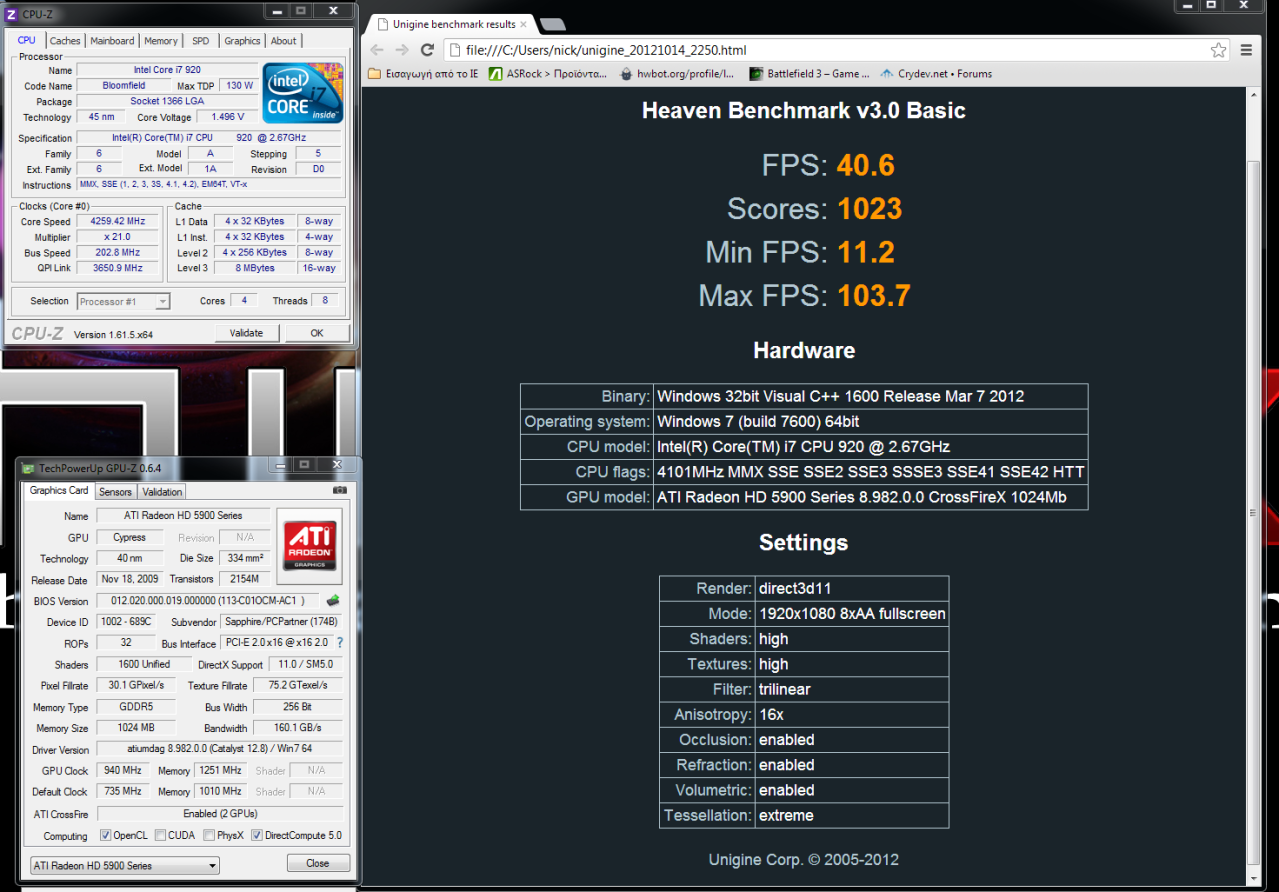The image size is (1279, 892).
Task: Click the Mode cell 1920x1080 8xAA fullscreen
Action: tap(851, 614)
